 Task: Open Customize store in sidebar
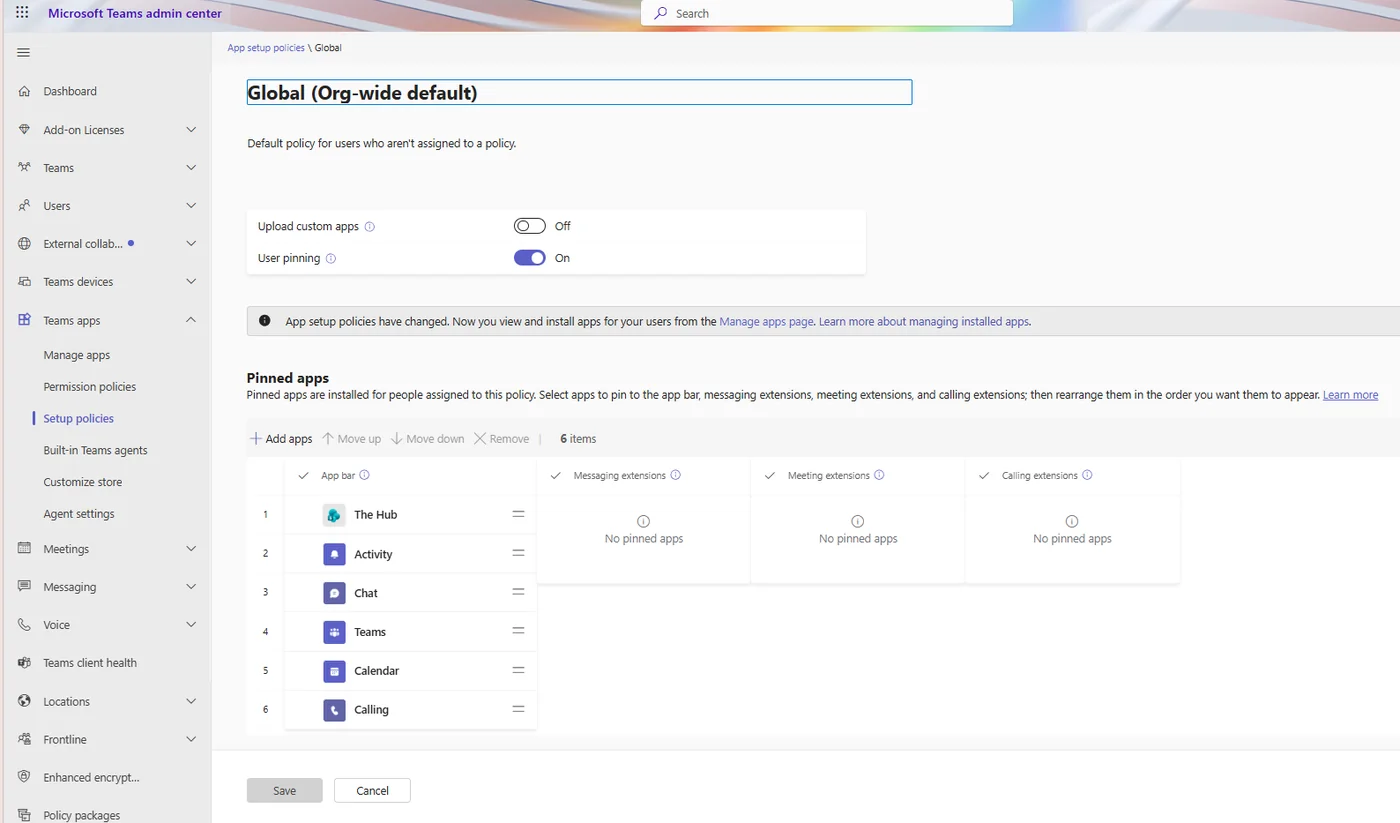coord(83,482)
